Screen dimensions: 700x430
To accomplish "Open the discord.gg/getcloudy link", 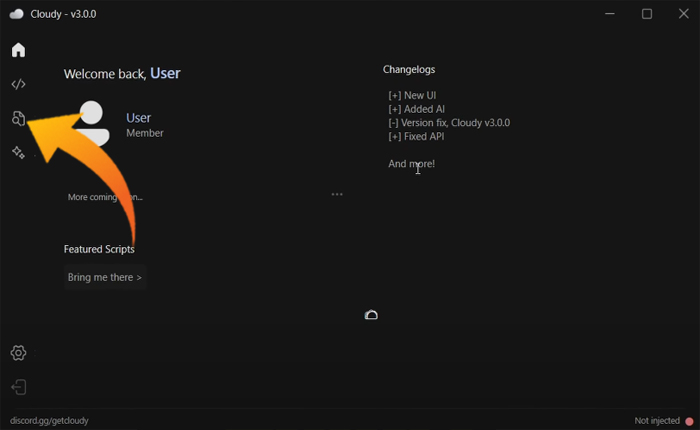I will point(49,421).
